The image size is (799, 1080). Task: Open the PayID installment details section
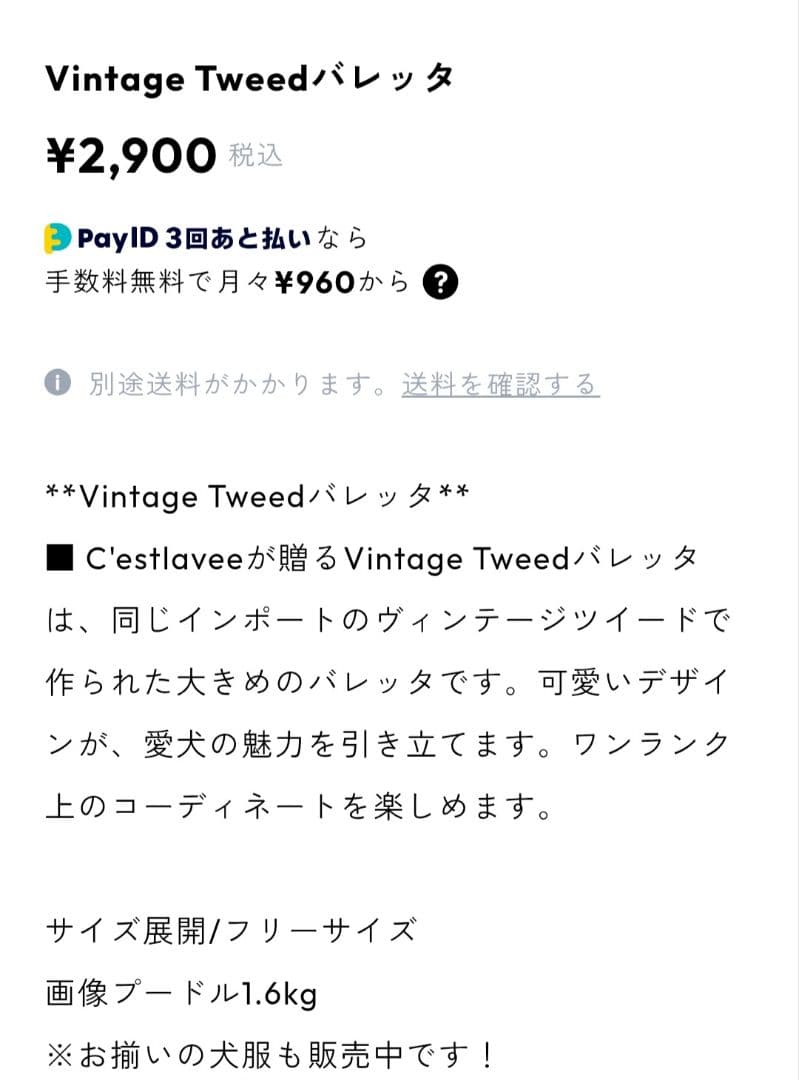click(240, 258)
